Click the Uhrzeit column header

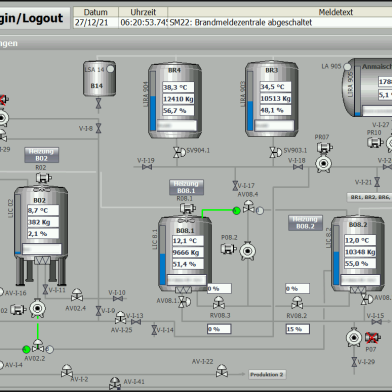143,12
